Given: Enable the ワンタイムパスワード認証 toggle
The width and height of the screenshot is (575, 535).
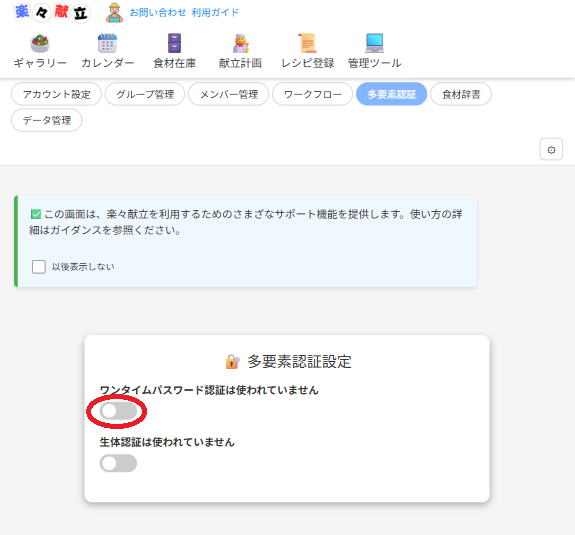Looking at the screenshot, I should [x=118, y=411].
